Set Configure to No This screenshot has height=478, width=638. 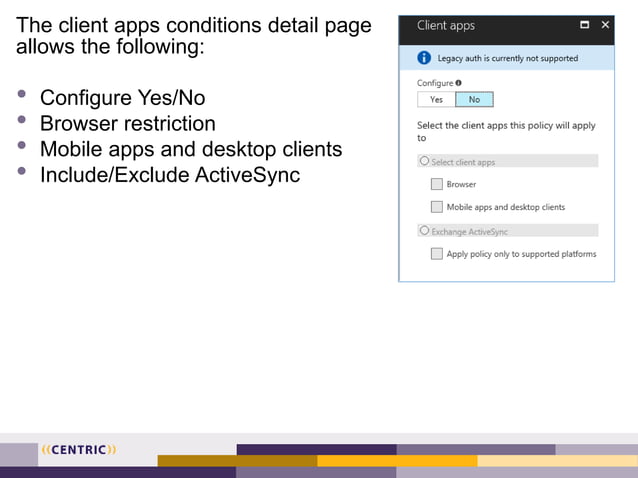click(x=474, y=99)
